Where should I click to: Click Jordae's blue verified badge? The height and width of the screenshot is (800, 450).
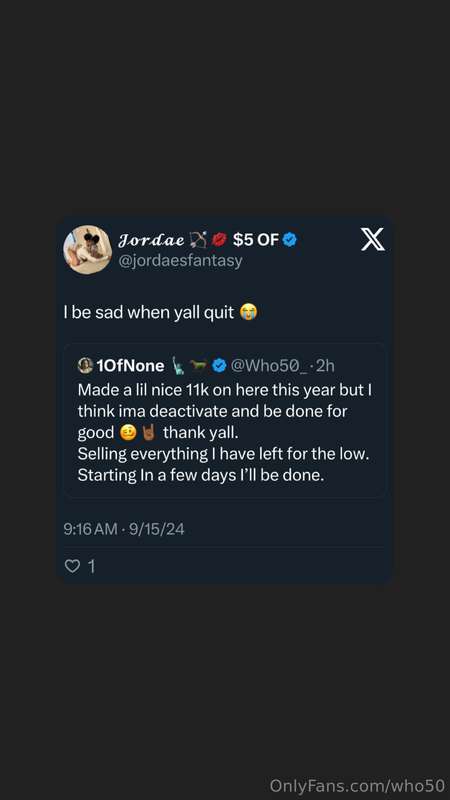290,239
